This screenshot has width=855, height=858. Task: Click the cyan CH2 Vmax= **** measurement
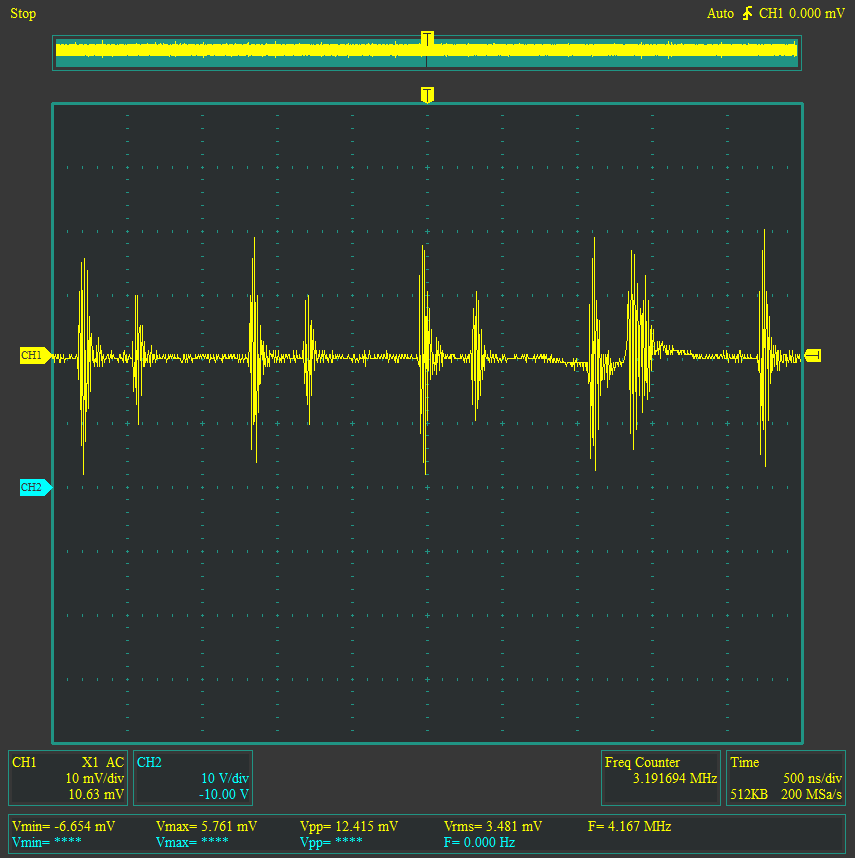[x=192, y=842]
